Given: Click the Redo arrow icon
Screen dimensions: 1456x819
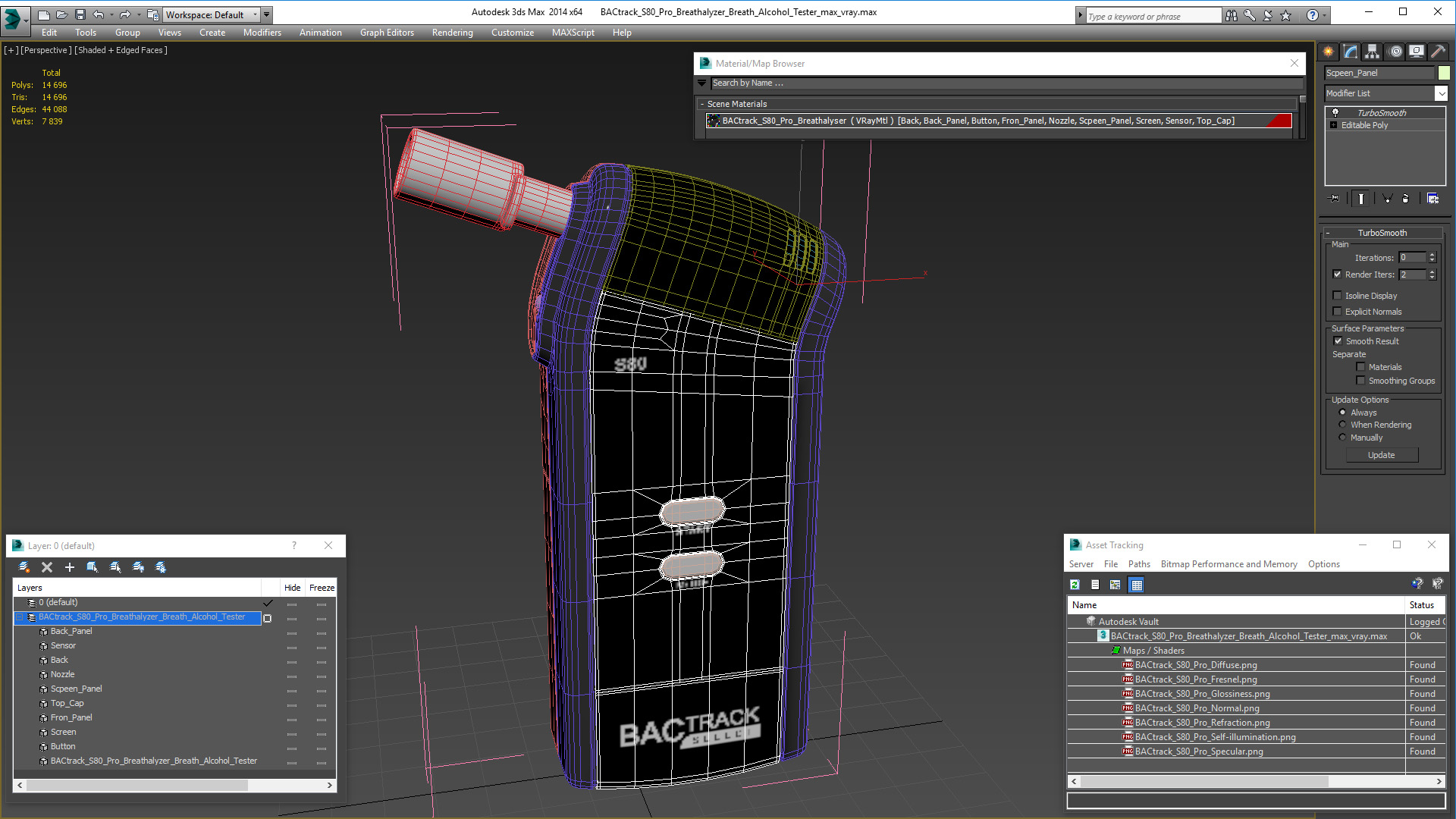Looking at the screenshot, I should pyautogui.click(x=125, y=14).
